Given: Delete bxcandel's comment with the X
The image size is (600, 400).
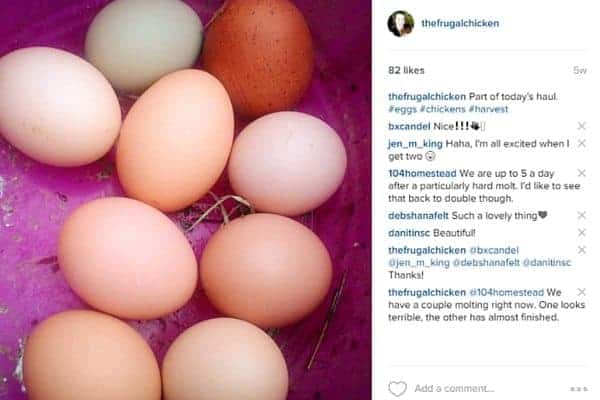Looking at the screenshot, I should pyautogui.click(x=582, y=126).
